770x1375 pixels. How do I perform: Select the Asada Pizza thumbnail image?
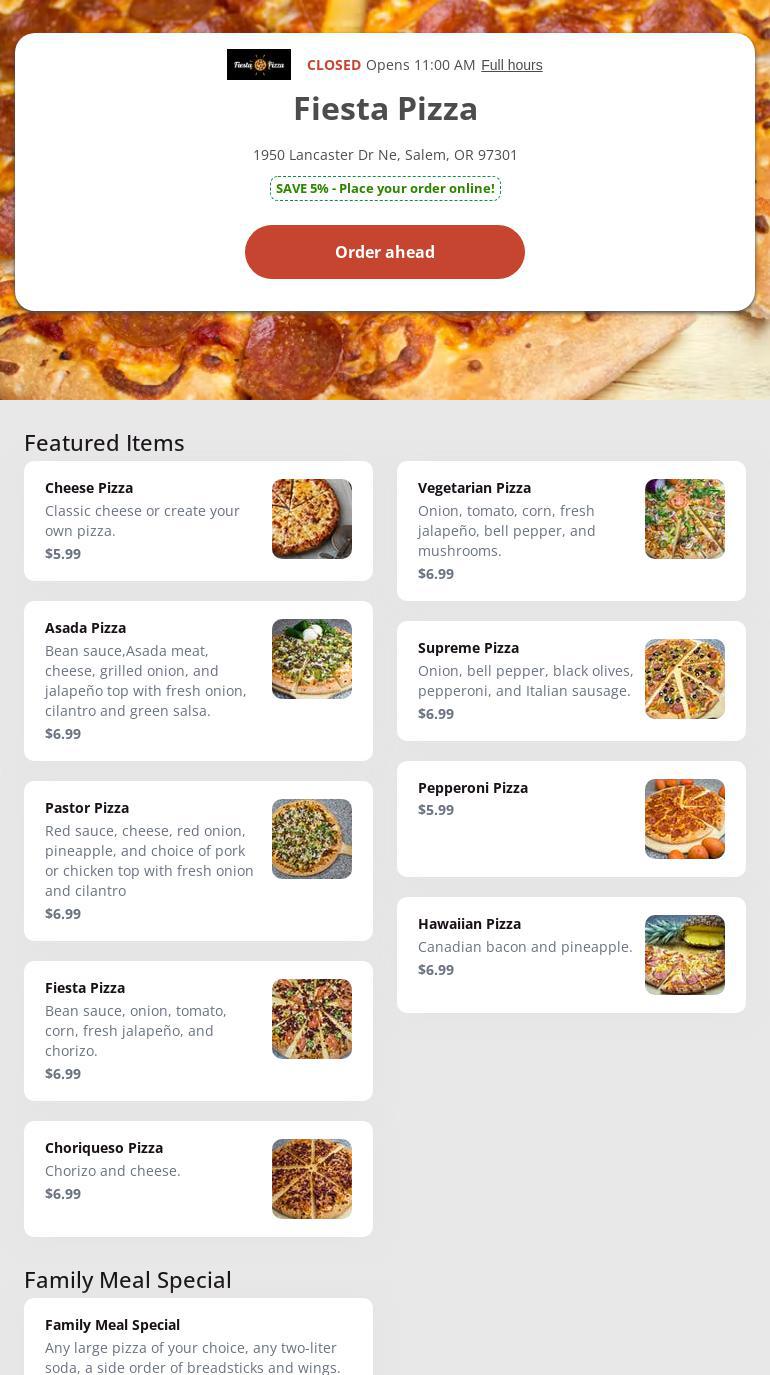click(x=312, y=659)
